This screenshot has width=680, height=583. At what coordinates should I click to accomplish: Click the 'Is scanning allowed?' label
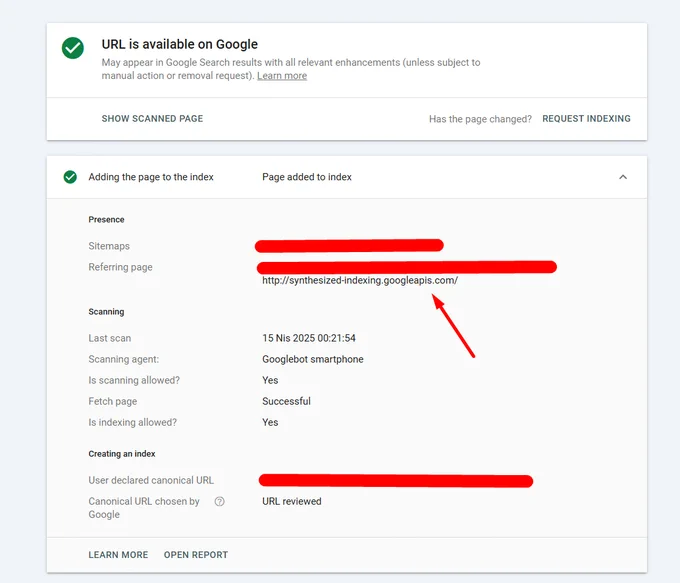click(x=134, y=380)
